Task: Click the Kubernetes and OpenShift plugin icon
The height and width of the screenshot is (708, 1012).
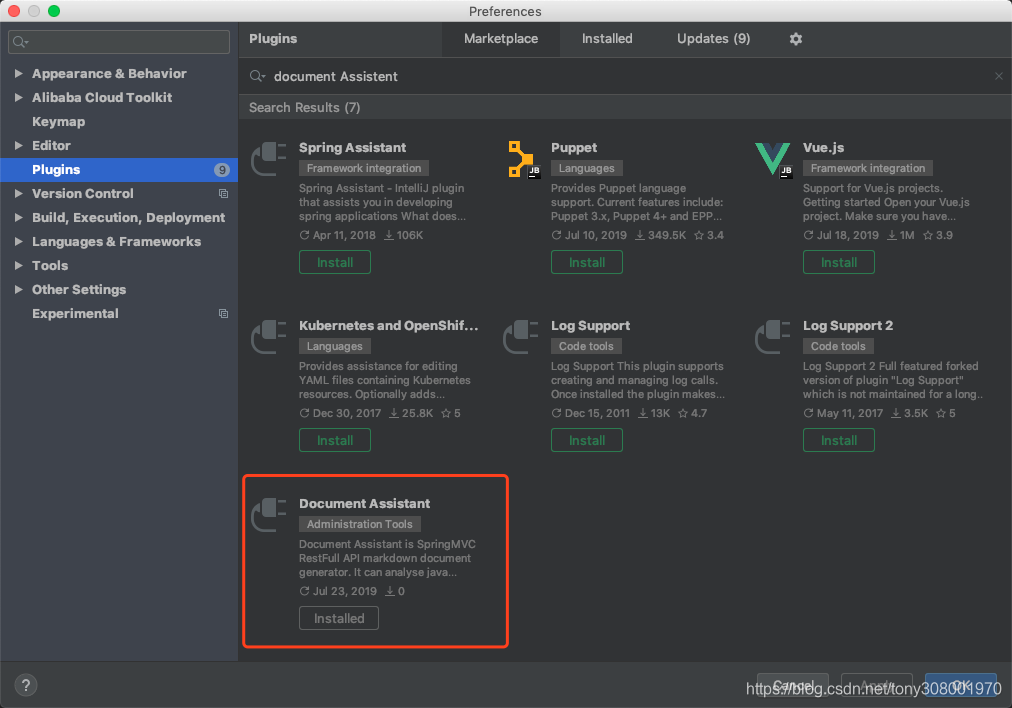Action: tap(268, 337)
